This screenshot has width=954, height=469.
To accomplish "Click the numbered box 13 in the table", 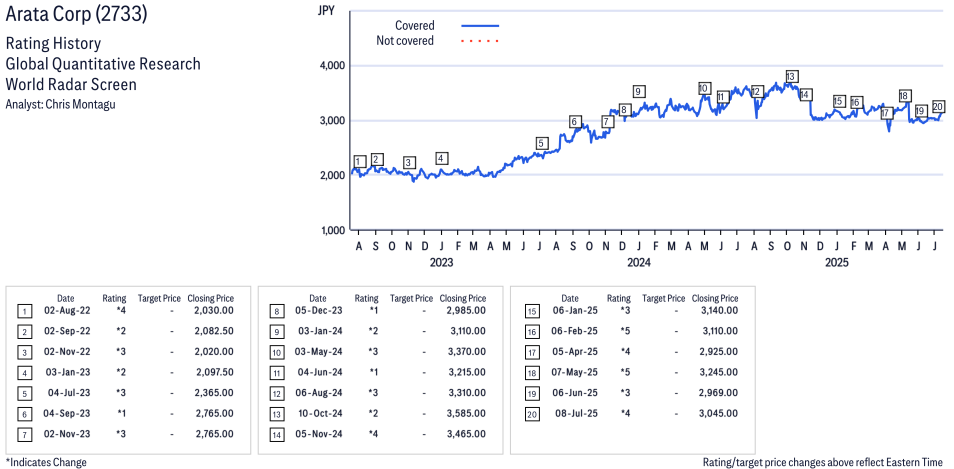I will click(276, 414).
